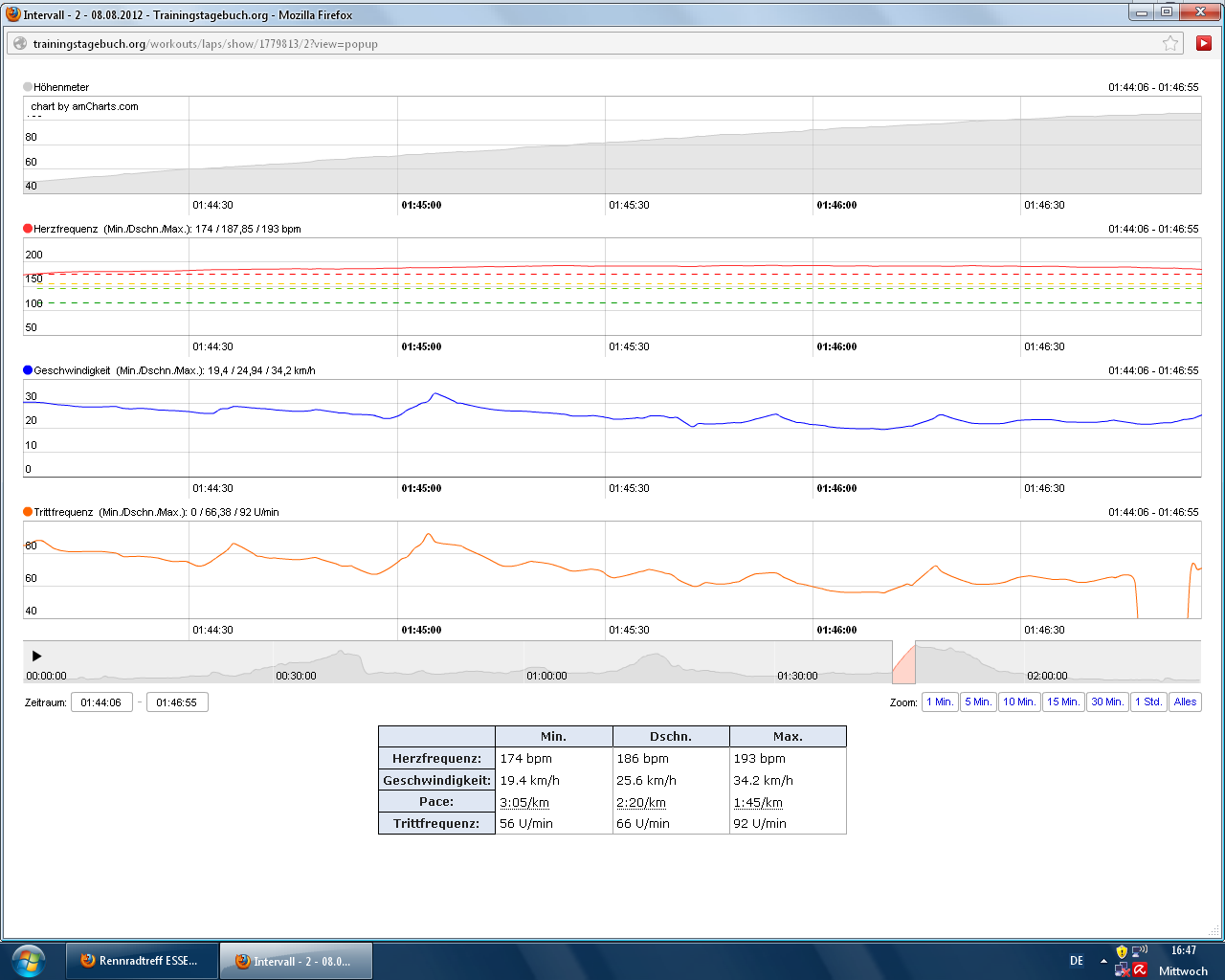Zoom chart to 1 Std.

(x=1148, y=702)
